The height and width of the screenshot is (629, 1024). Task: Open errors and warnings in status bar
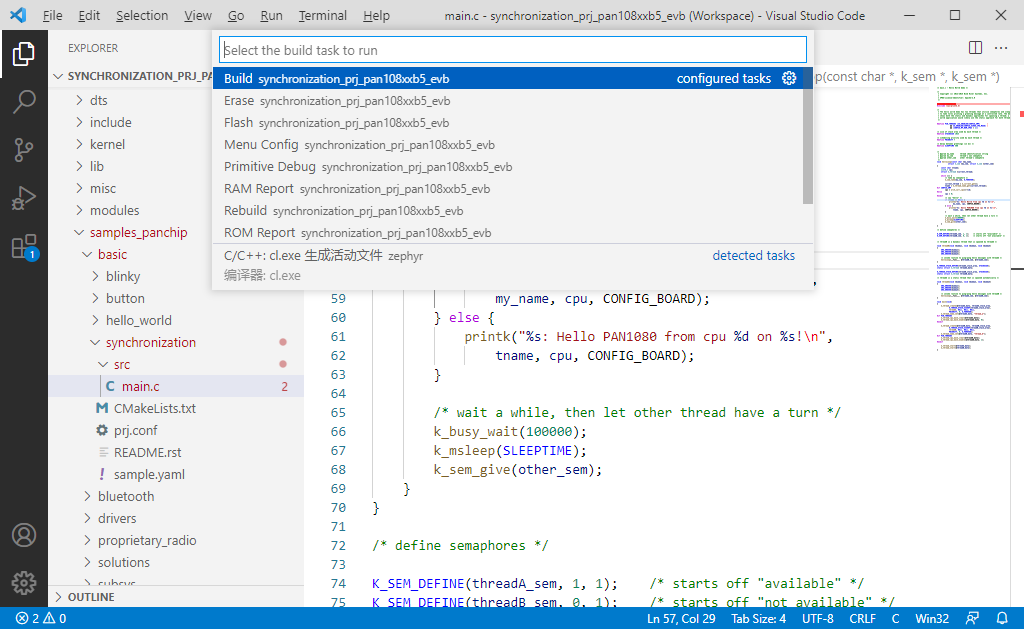pyautogui.click(x=41, y=618)
